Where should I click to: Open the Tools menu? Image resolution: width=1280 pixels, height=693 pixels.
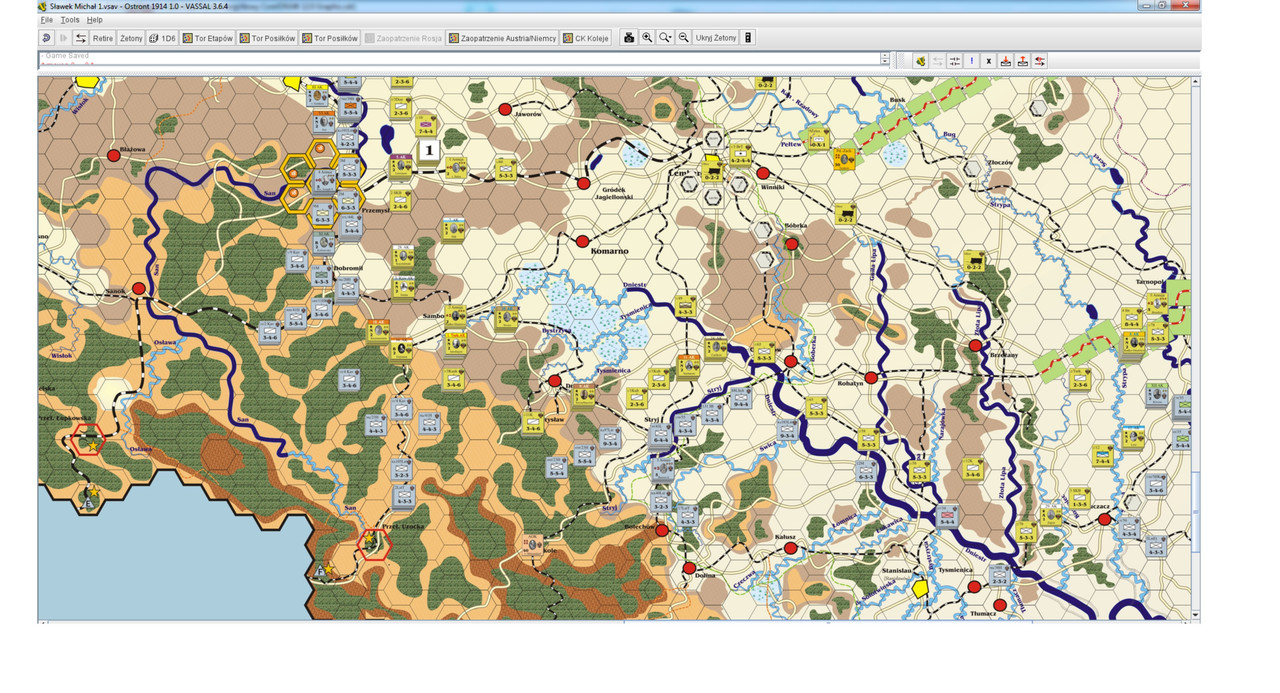point(69,20)
